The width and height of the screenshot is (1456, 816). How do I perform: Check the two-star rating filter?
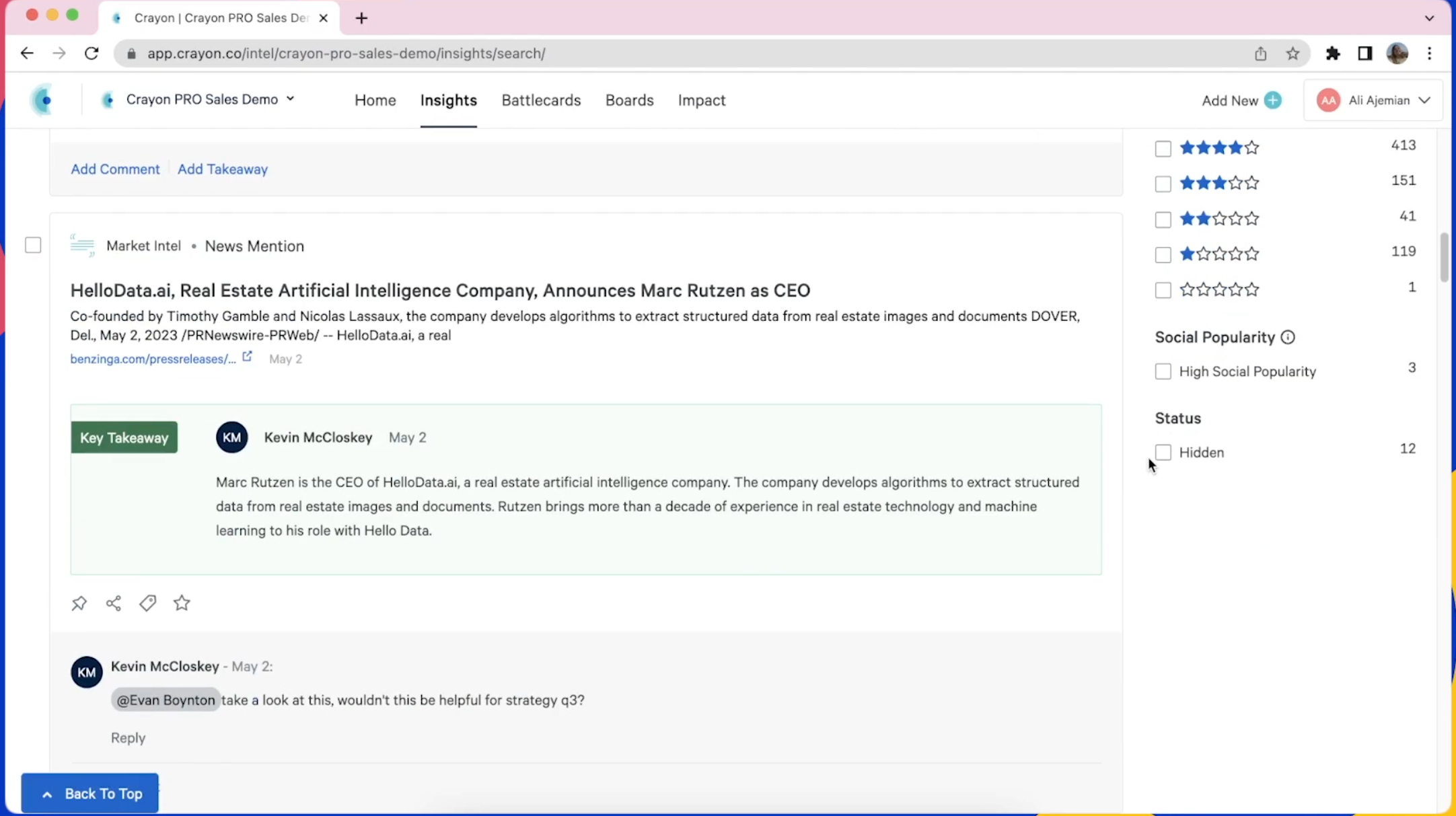point(1163,219)
